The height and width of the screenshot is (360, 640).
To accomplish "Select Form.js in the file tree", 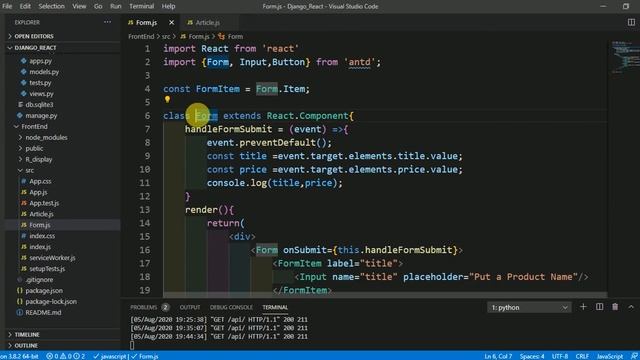I will click(40, 225).
